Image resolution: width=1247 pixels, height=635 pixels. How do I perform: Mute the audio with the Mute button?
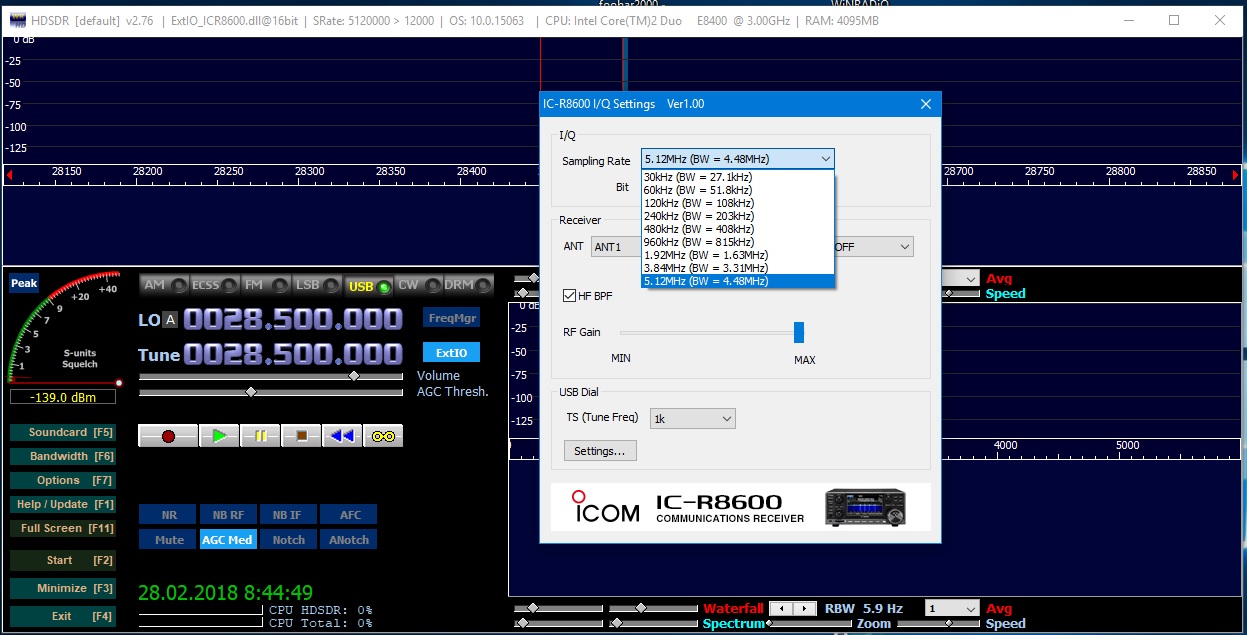[x=169, y=540]
